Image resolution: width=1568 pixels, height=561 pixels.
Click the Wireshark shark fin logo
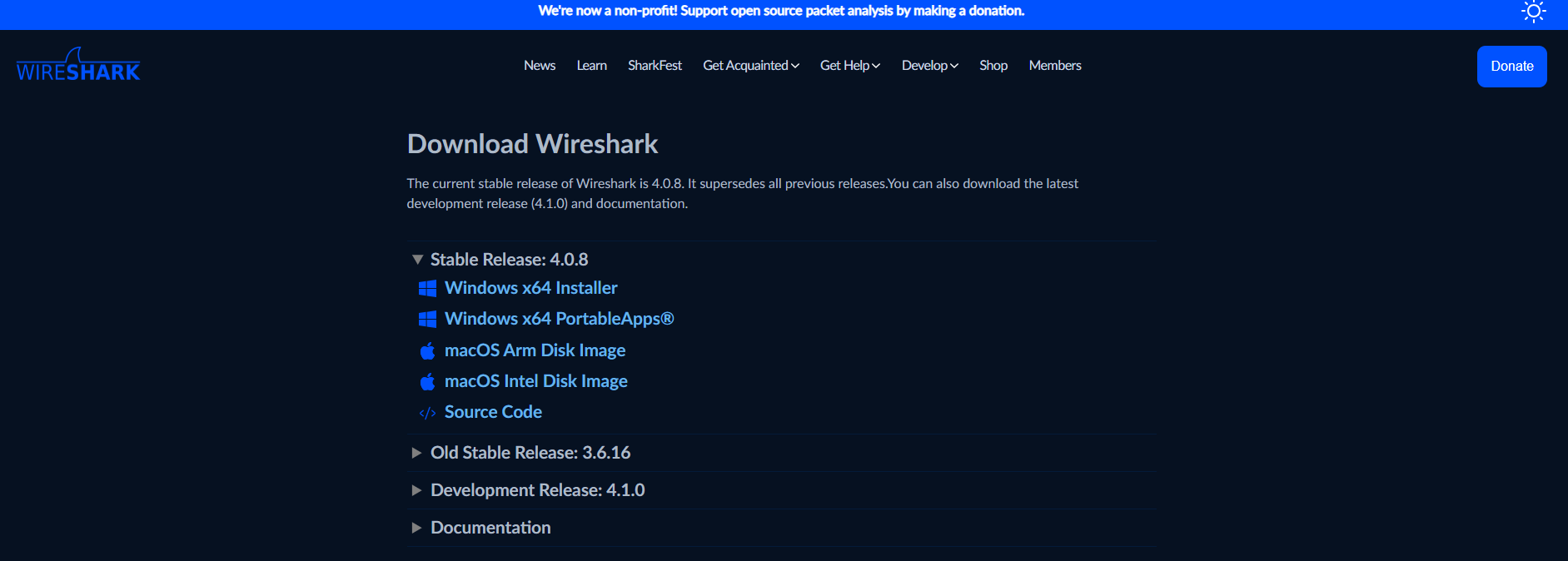point(77,64)
